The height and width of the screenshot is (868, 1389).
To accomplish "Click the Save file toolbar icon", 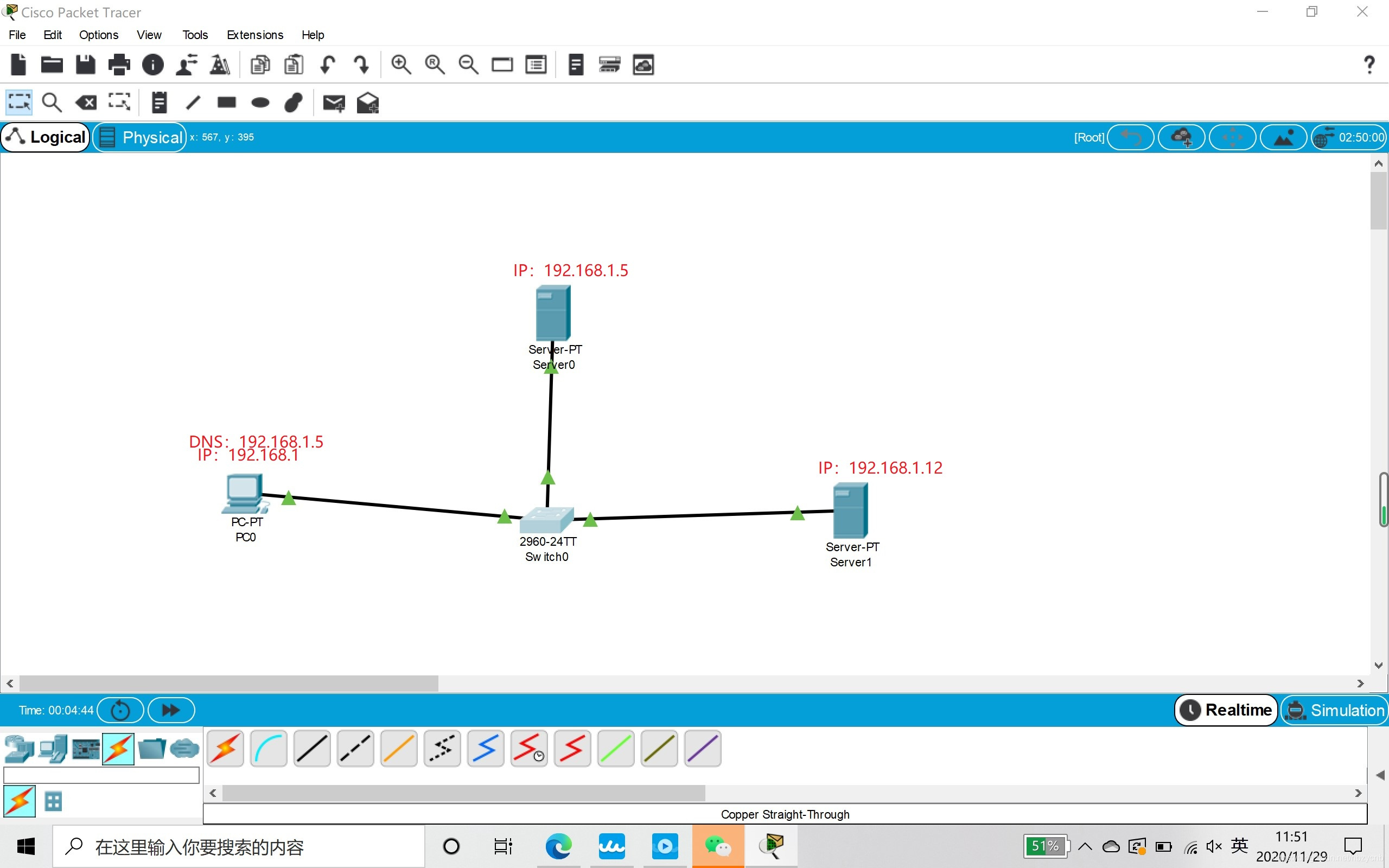I will pos(86,65).
